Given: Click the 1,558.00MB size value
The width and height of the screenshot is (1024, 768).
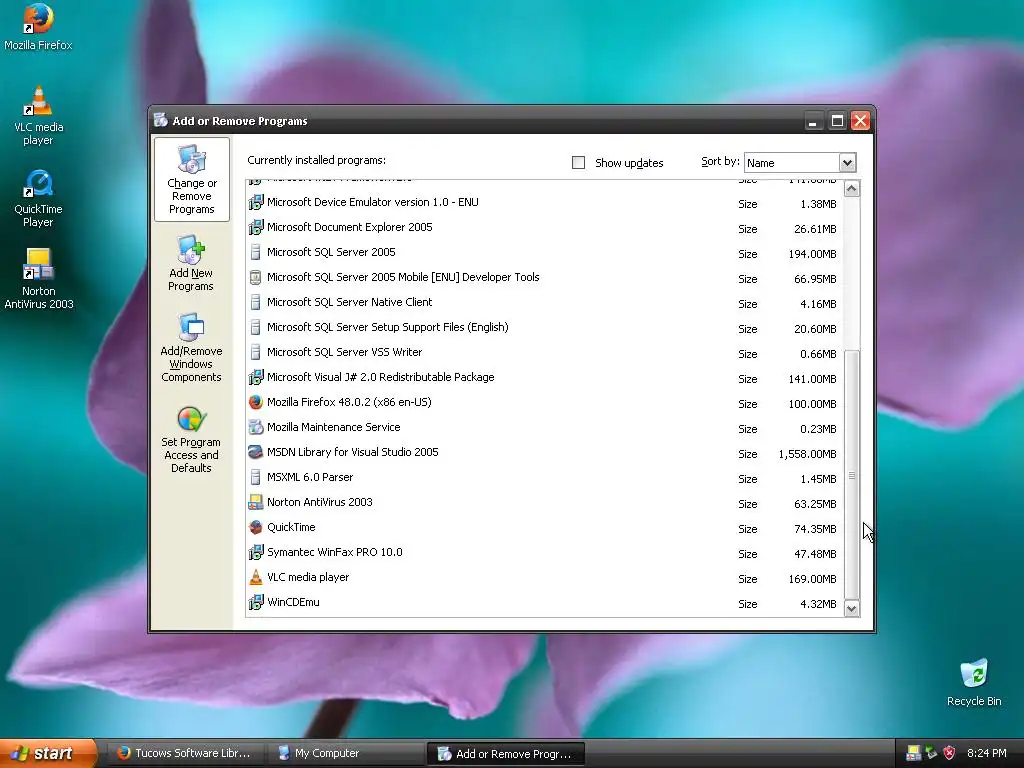Looking at the screenshot, I should click(x=807, y=454).
